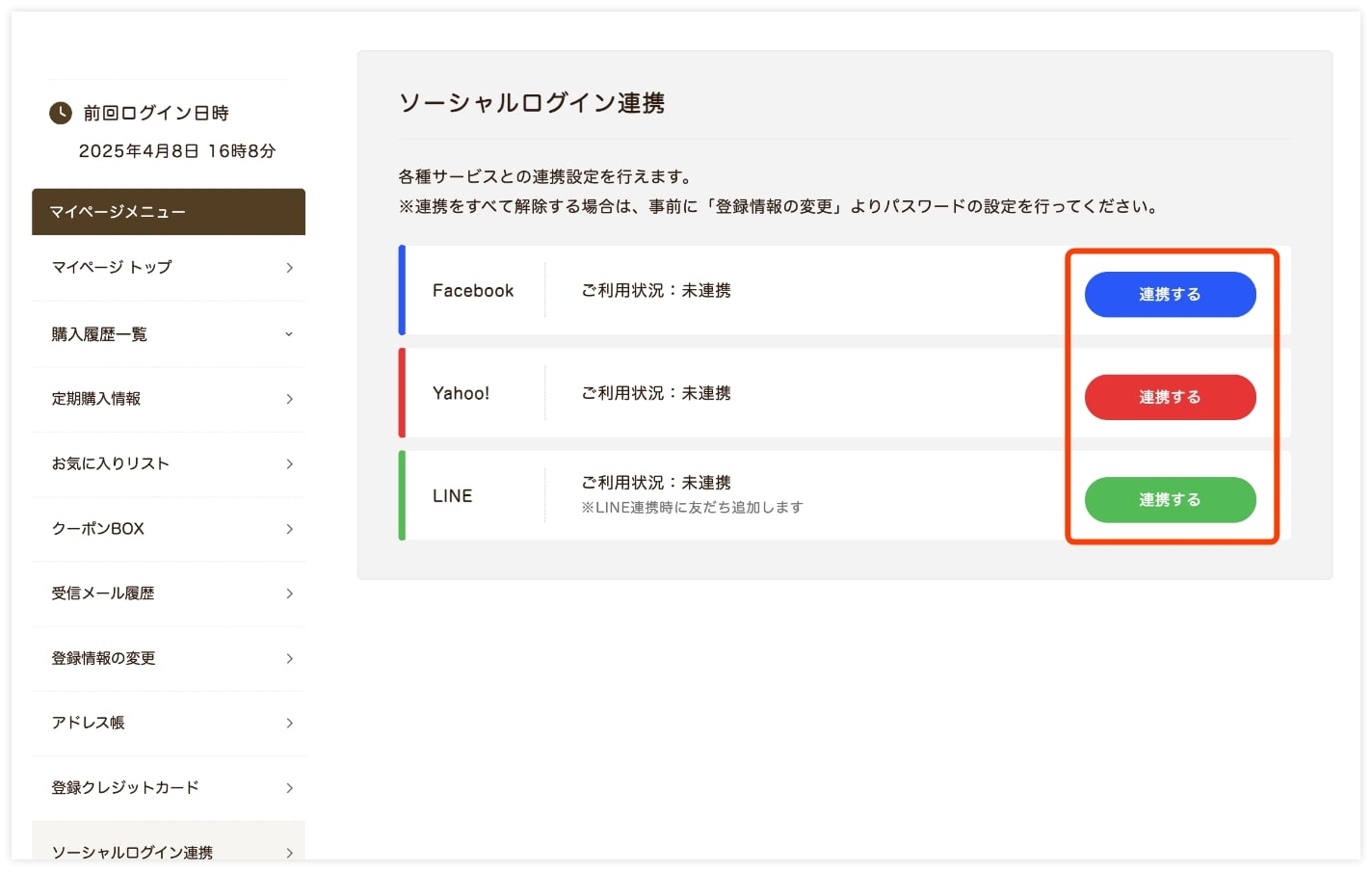Go to 登録クレジットカード in the sidebar

(169, 788)
